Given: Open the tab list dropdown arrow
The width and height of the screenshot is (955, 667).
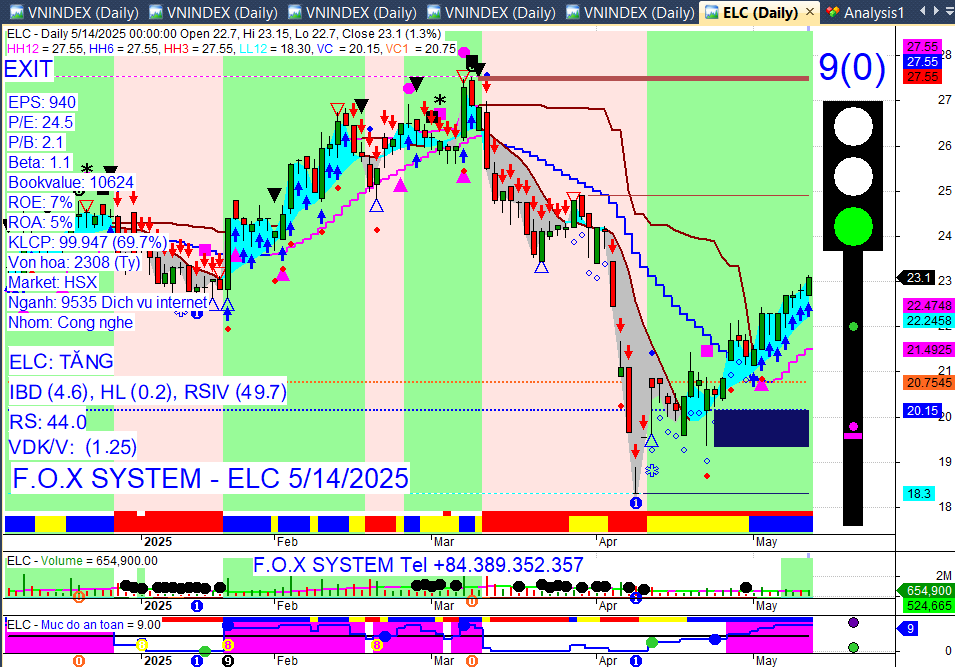Looking at the screenshot, I should click(x=949, y=11).
